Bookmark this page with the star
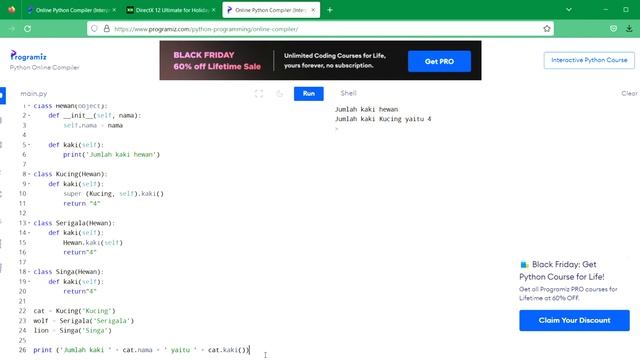The width and height of the screenshot is (640, 360). point(547,29)
